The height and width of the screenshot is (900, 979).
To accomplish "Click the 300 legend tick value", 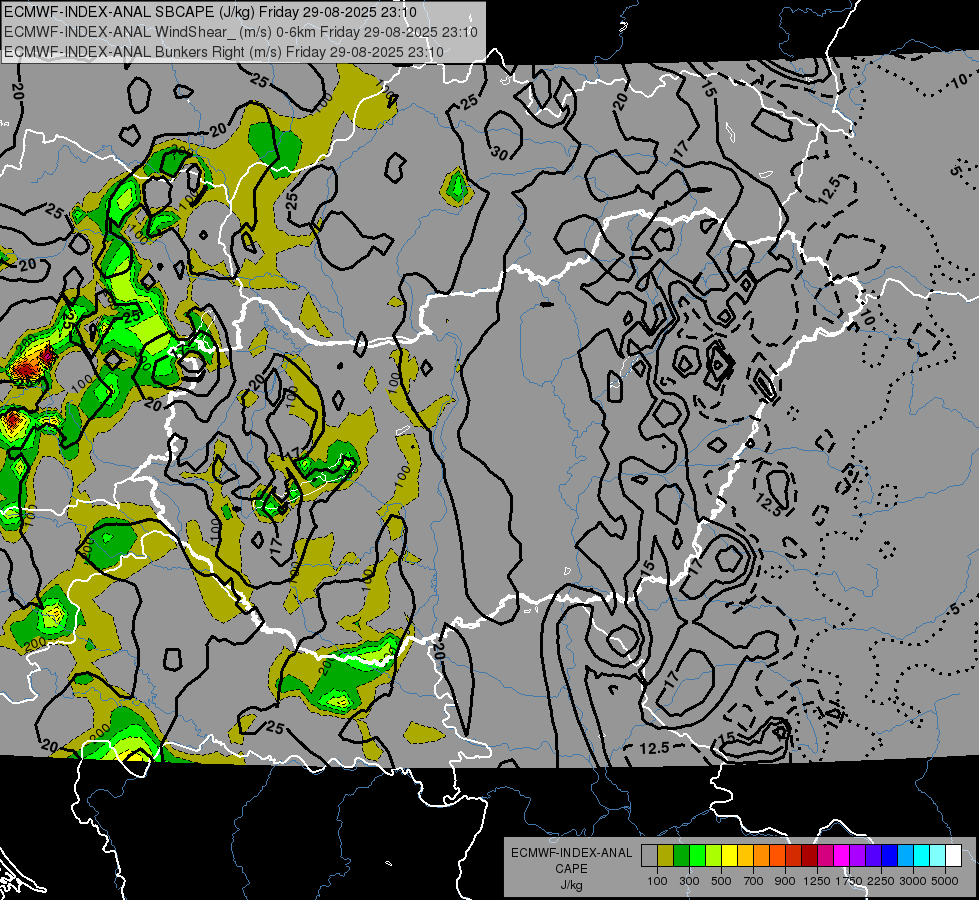I will click(689, 881).
